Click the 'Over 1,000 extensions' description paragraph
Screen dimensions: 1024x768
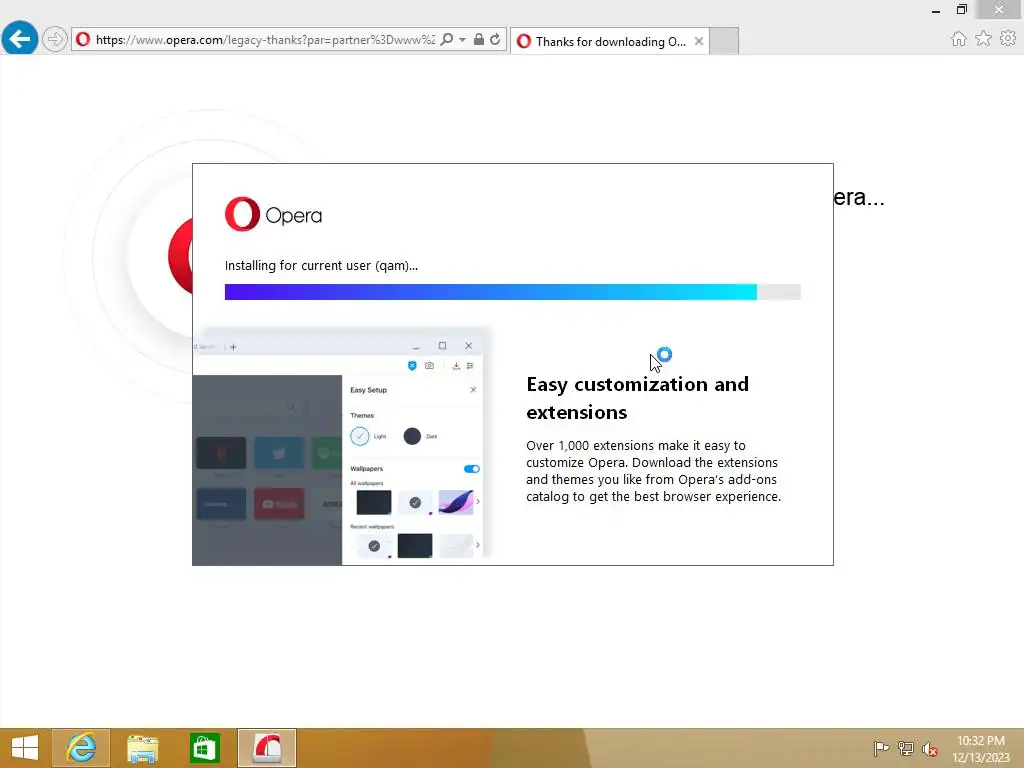(654, 471)
